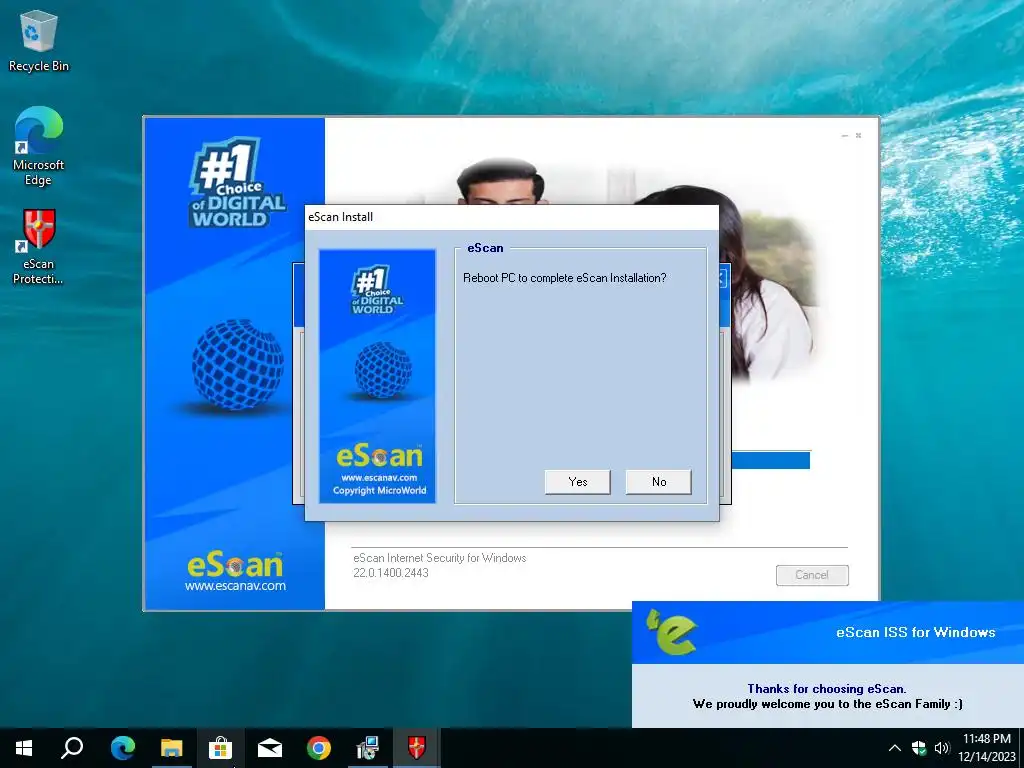This screenshot has width=1024, height=768.
Task: Close the eScan installer window
Action: click(858, 135)
